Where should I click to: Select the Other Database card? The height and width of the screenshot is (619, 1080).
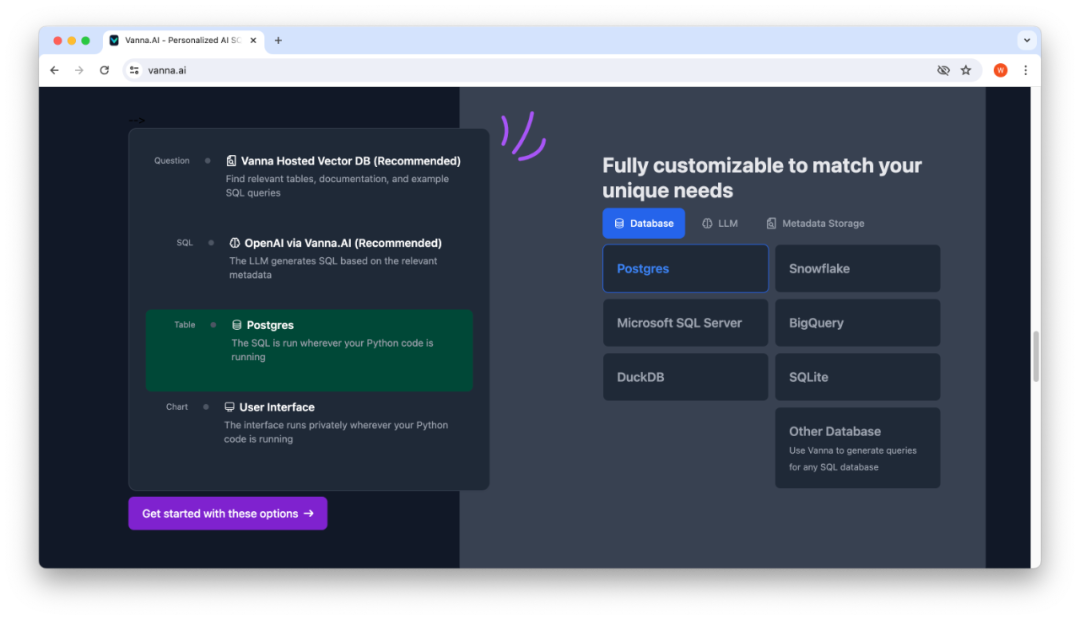pos(858,448)
